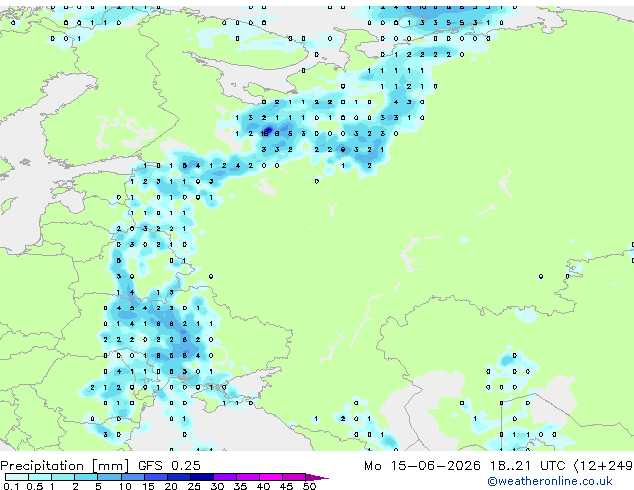Click the 0.5–1 mm legend color box
Viewport: 634px width, 490px height.
pyautogui.click(x=40, y=477)
